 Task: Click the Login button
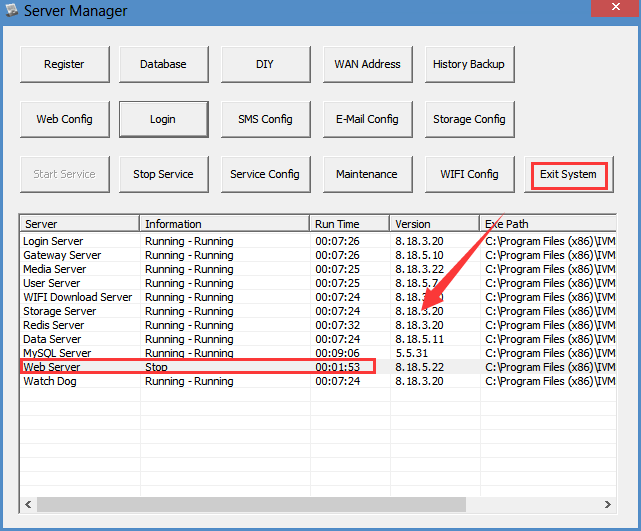point(164,119)
